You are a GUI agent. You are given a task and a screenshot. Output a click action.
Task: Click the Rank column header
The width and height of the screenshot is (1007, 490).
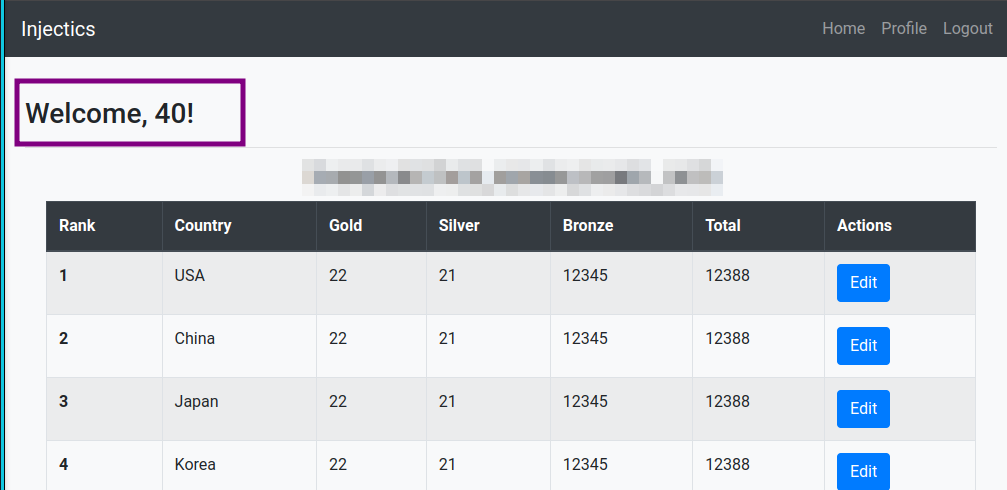(77, 226)
